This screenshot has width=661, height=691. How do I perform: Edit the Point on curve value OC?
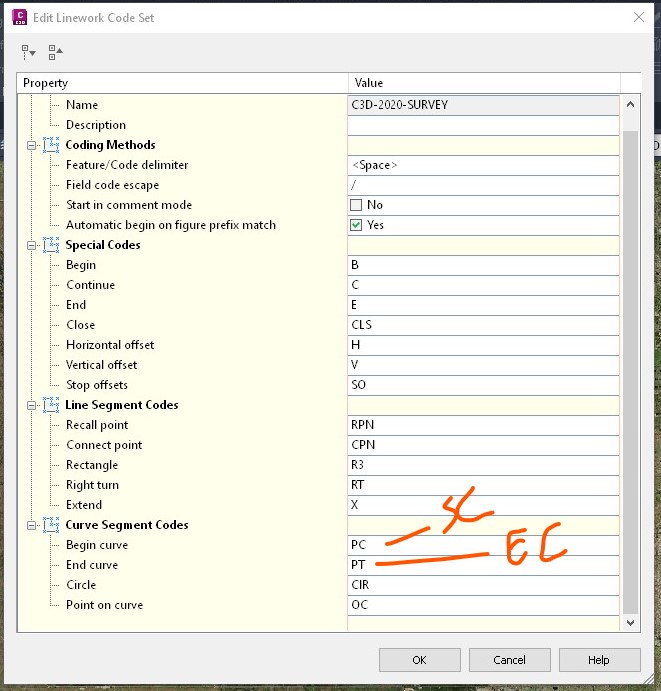pyautogui.click(x=483, y=605)
